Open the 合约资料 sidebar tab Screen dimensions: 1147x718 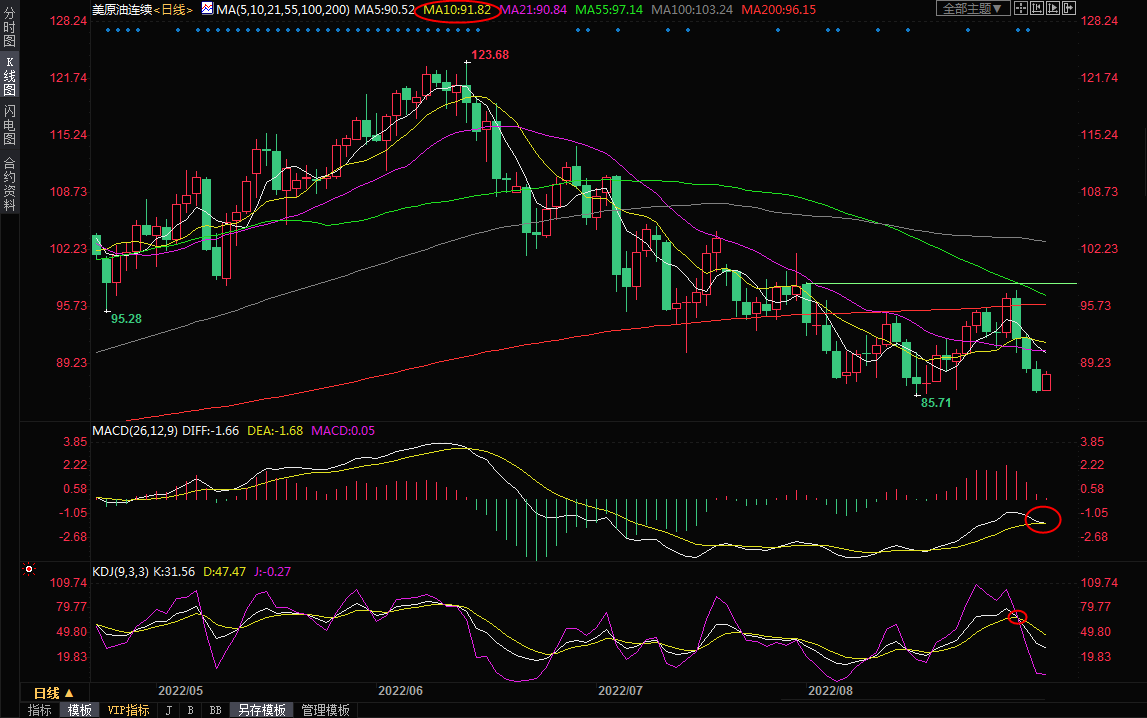click(9, 184)
